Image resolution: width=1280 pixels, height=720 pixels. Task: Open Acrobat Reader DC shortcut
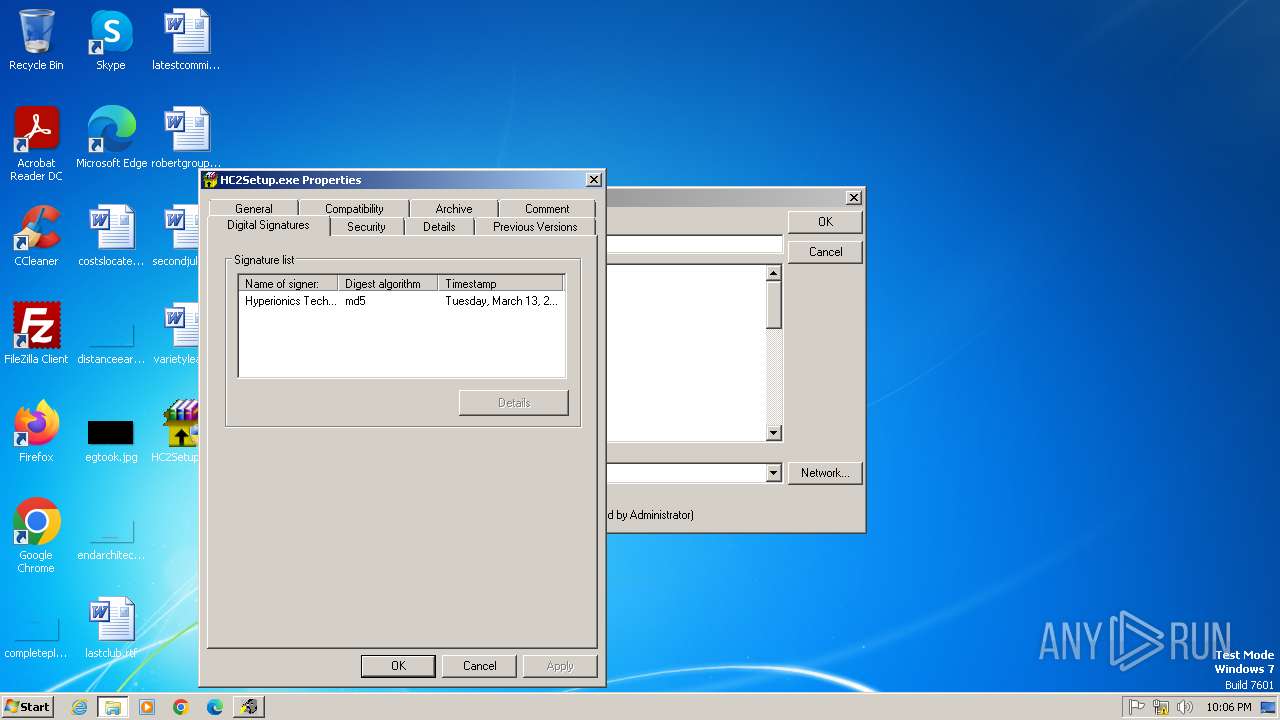click(36, 143)
